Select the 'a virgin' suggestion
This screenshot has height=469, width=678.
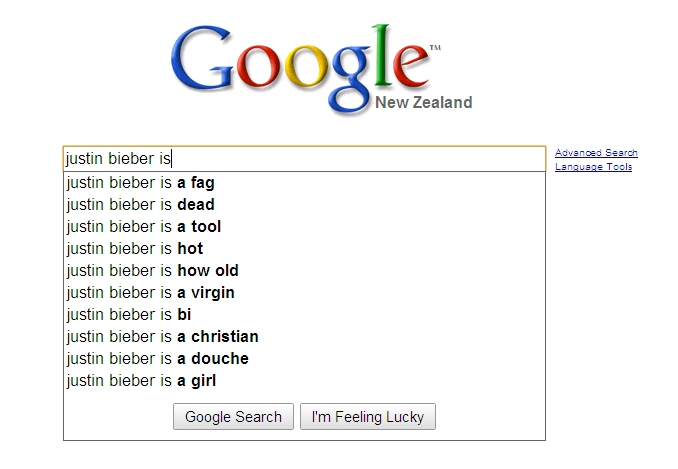(150, 293)
